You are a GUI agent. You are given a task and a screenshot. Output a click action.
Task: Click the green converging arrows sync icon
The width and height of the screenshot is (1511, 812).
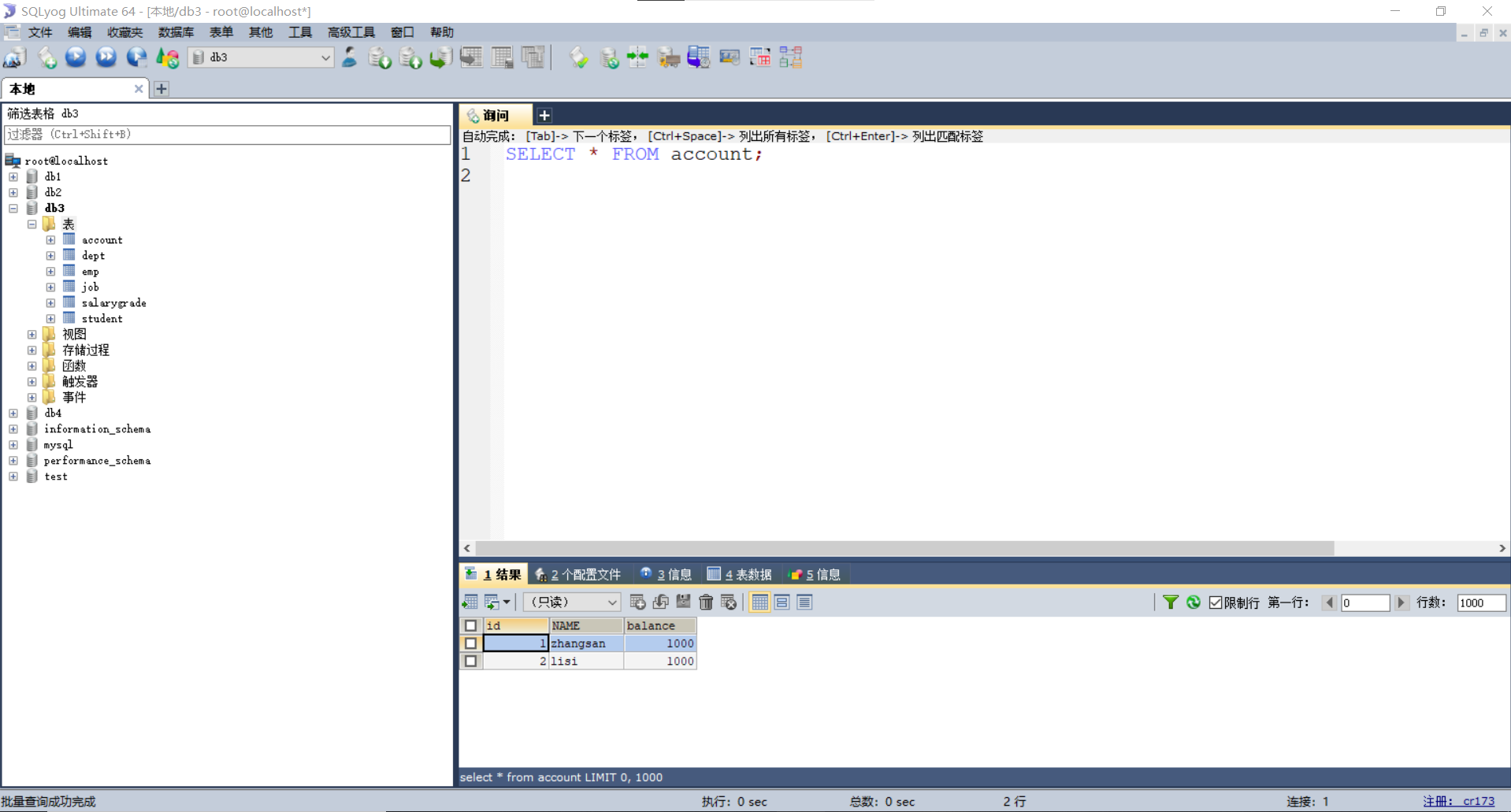coord(637,57)
